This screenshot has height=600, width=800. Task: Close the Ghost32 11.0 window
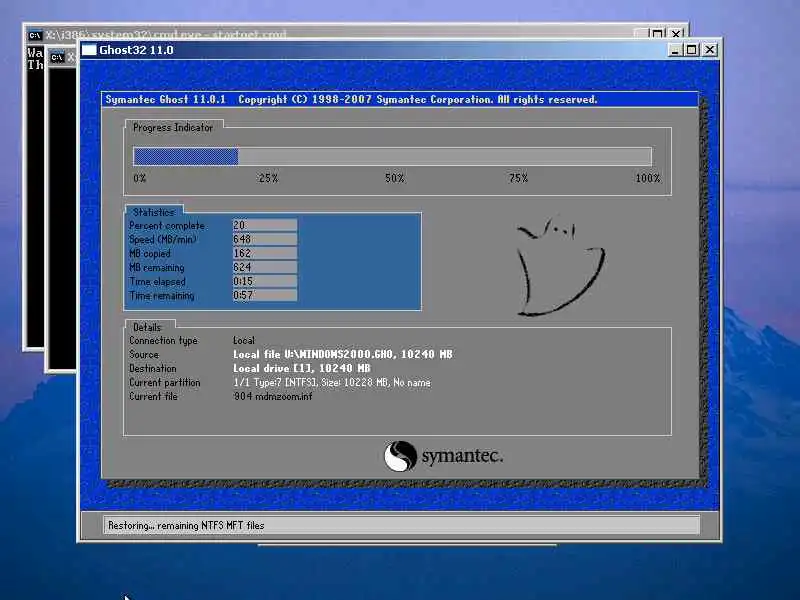[x=710, y=50]
